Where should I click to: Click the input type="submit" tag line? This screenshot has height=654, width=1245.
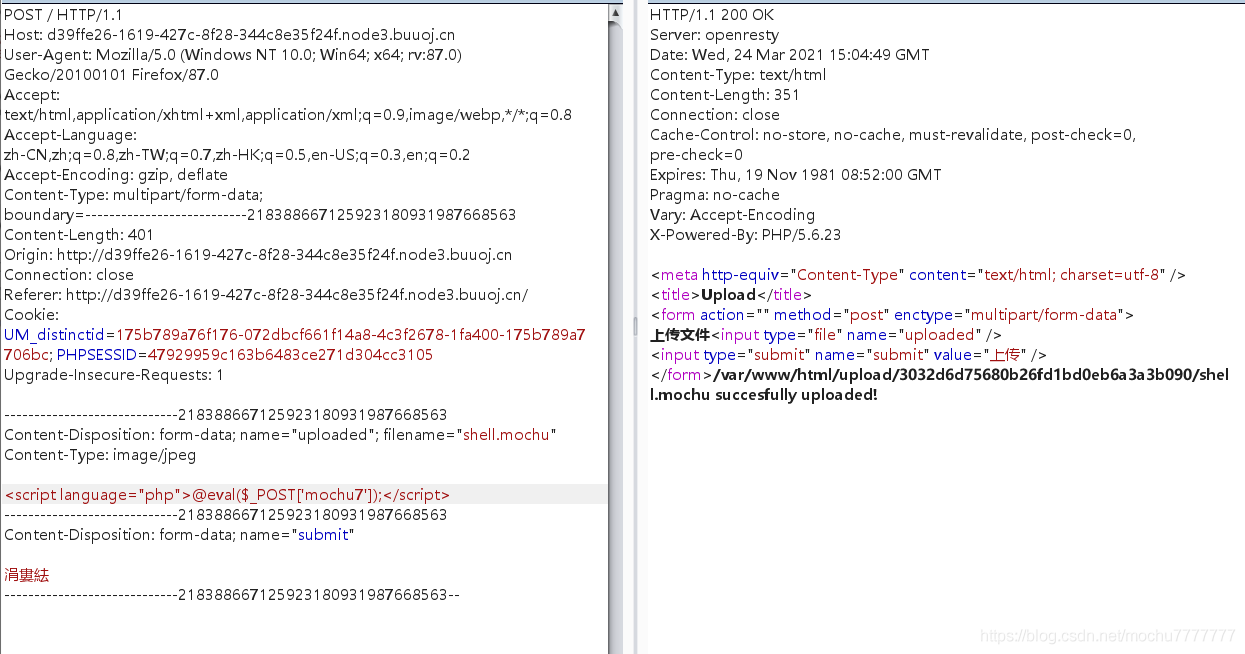(848, 354)
